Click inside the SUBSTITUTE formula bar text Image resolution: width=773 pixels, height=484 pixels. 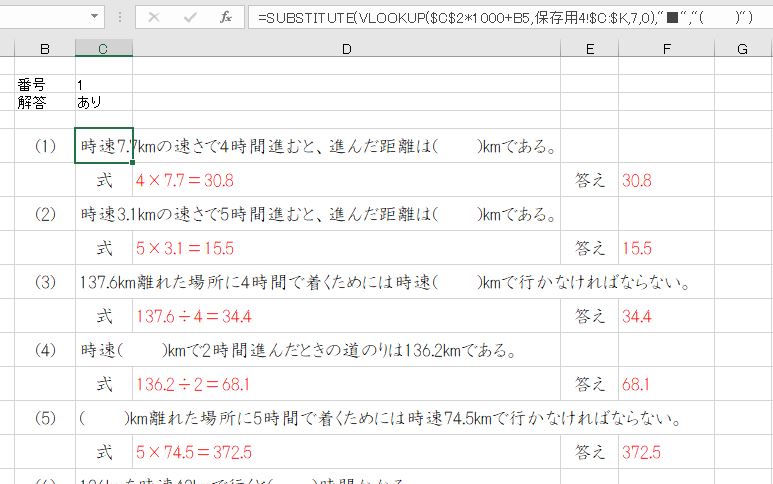coord(505,18)
